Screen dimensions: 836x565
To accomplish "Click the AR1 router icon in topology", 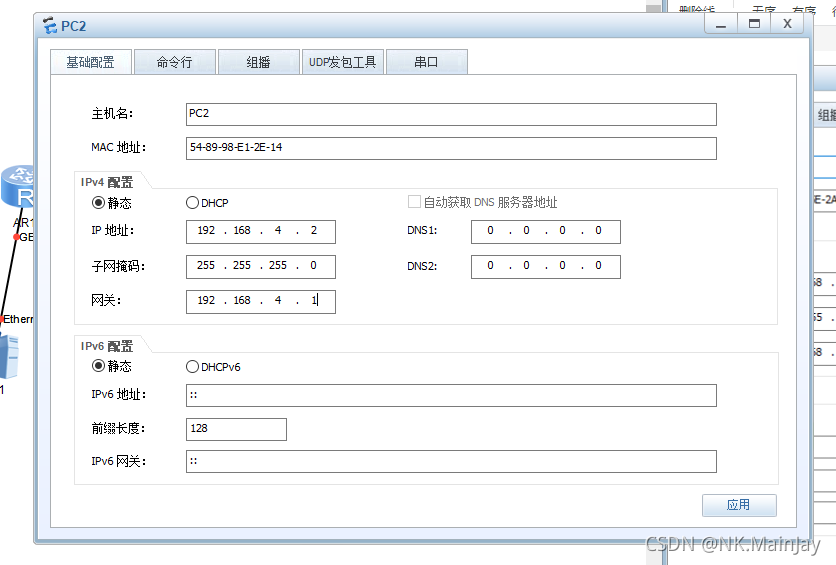I will tap(19, 187).
